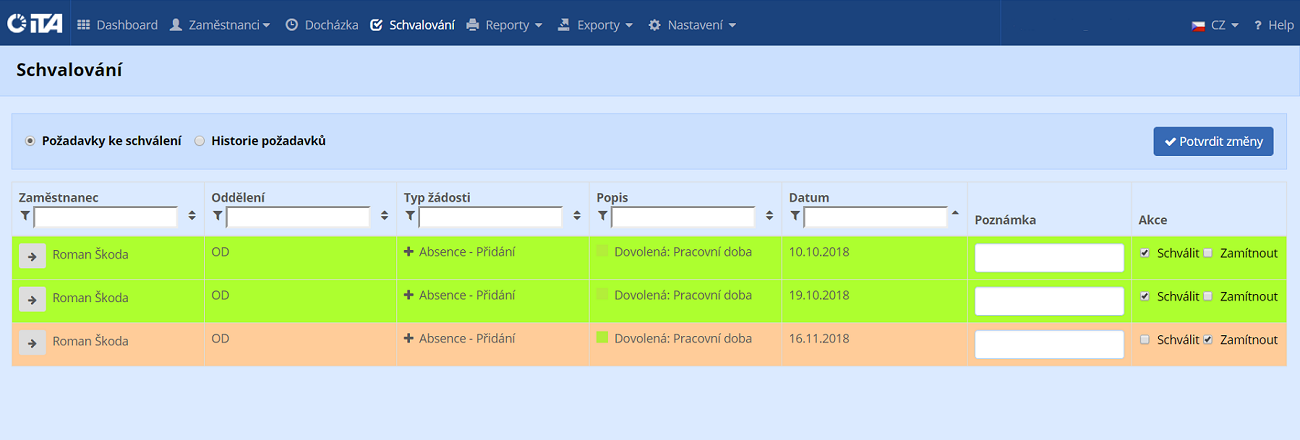Open the Help link

point(1273,25)
